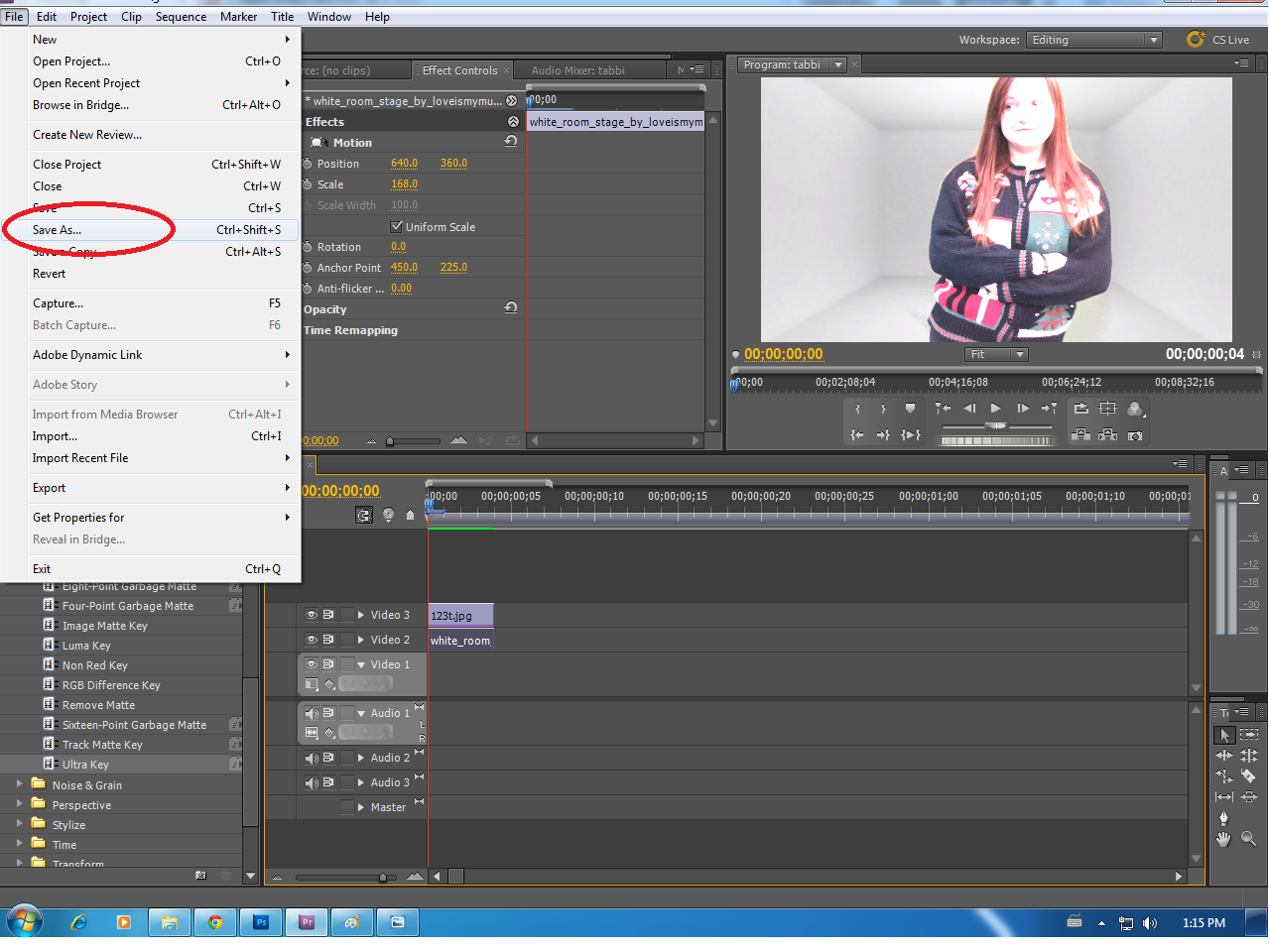Viewport: 1270px width, 952px height.
Task: Click the Effect Controls zoom slider
Action: click(x=390, y=440)
